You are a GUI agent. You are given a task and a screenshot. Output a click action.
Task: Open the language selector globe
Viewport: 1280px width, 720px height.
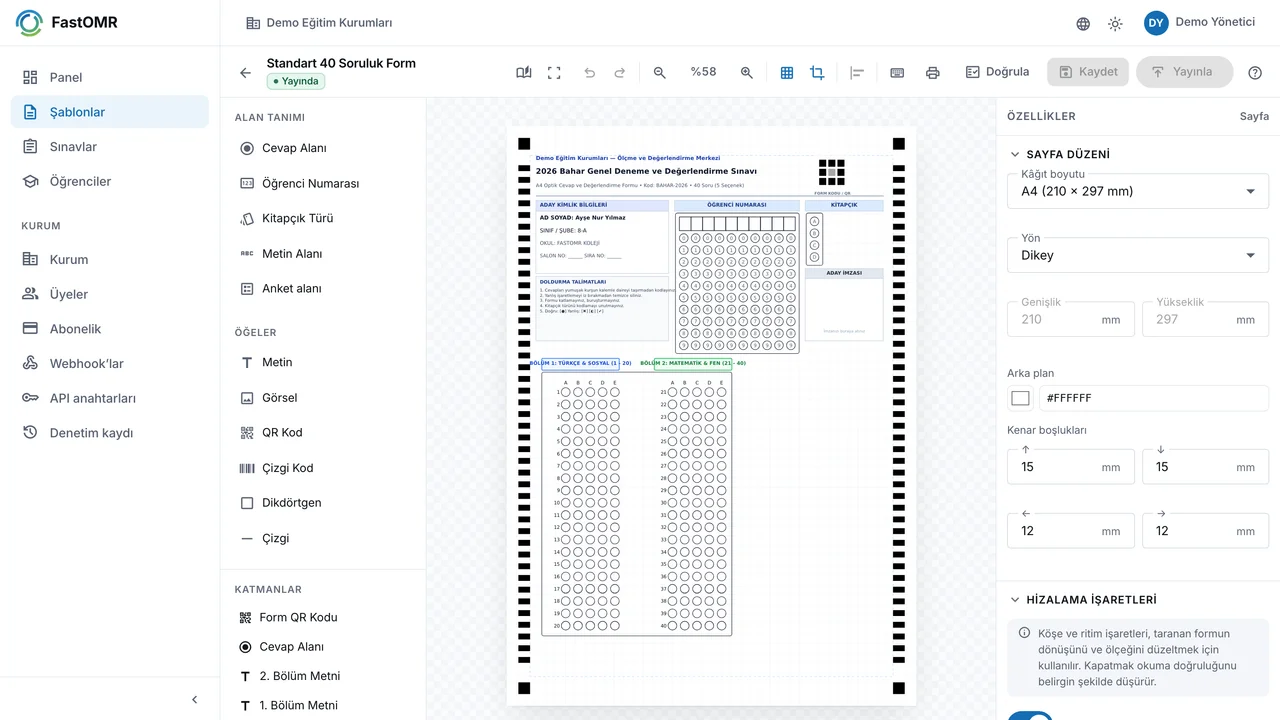(1083, 24)
